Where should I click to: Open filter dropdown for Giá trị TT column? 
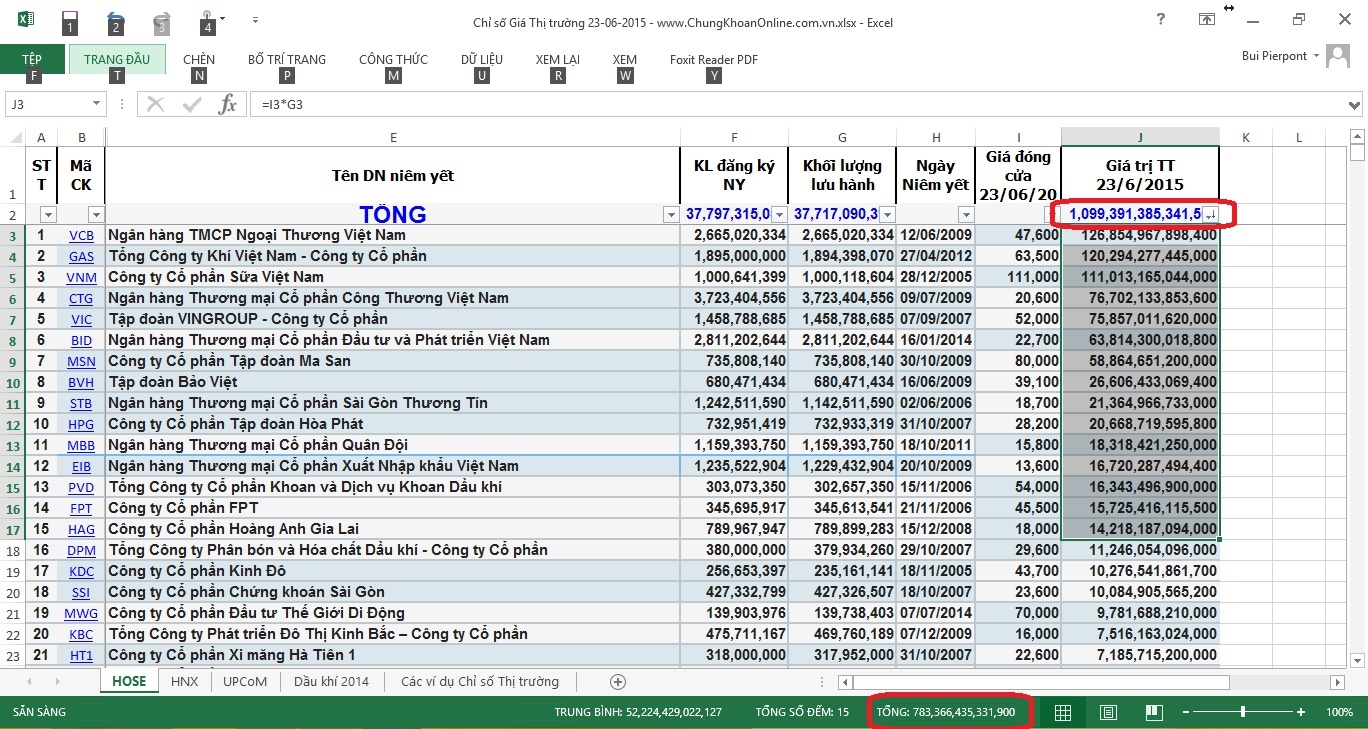pyautogui.click(x=1209, y=215)
